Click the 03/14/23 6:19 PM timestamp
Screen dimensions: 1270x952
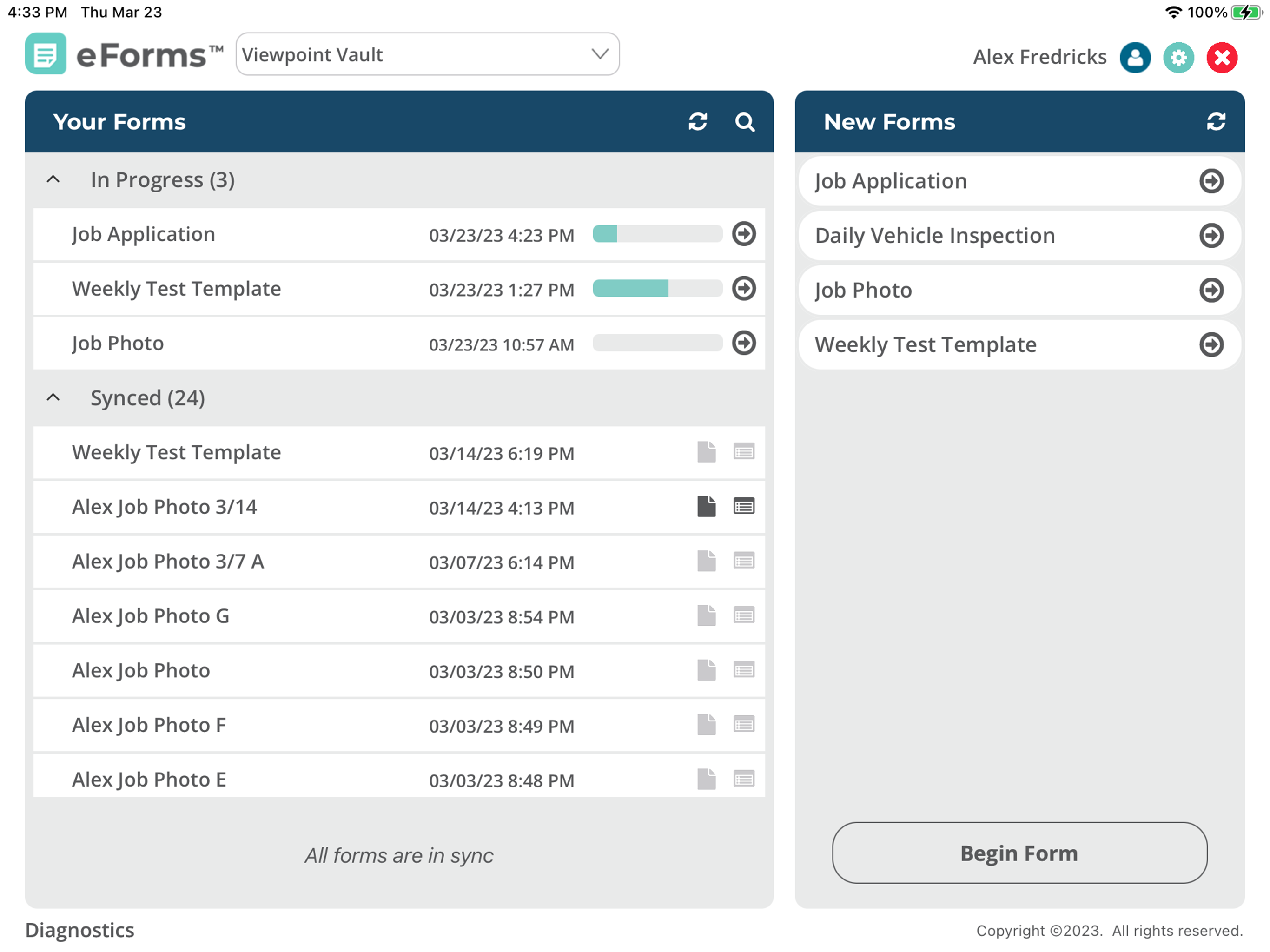[501, 454]
